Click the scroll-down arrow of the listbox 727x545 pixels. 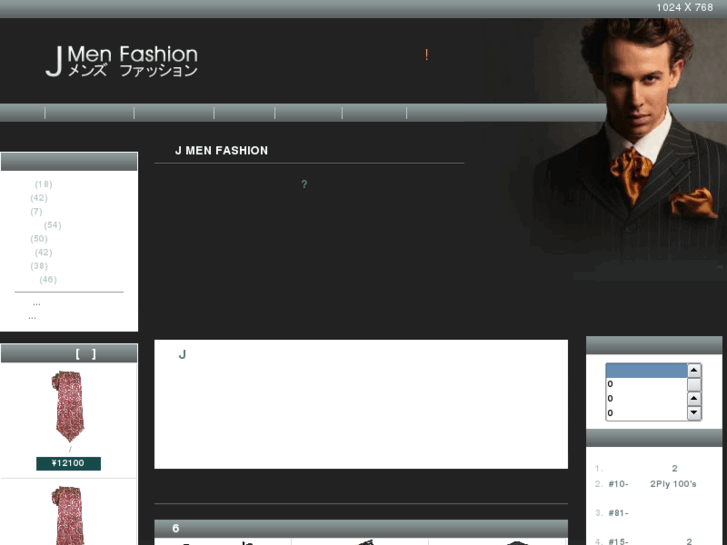click(x=694, y=412)
